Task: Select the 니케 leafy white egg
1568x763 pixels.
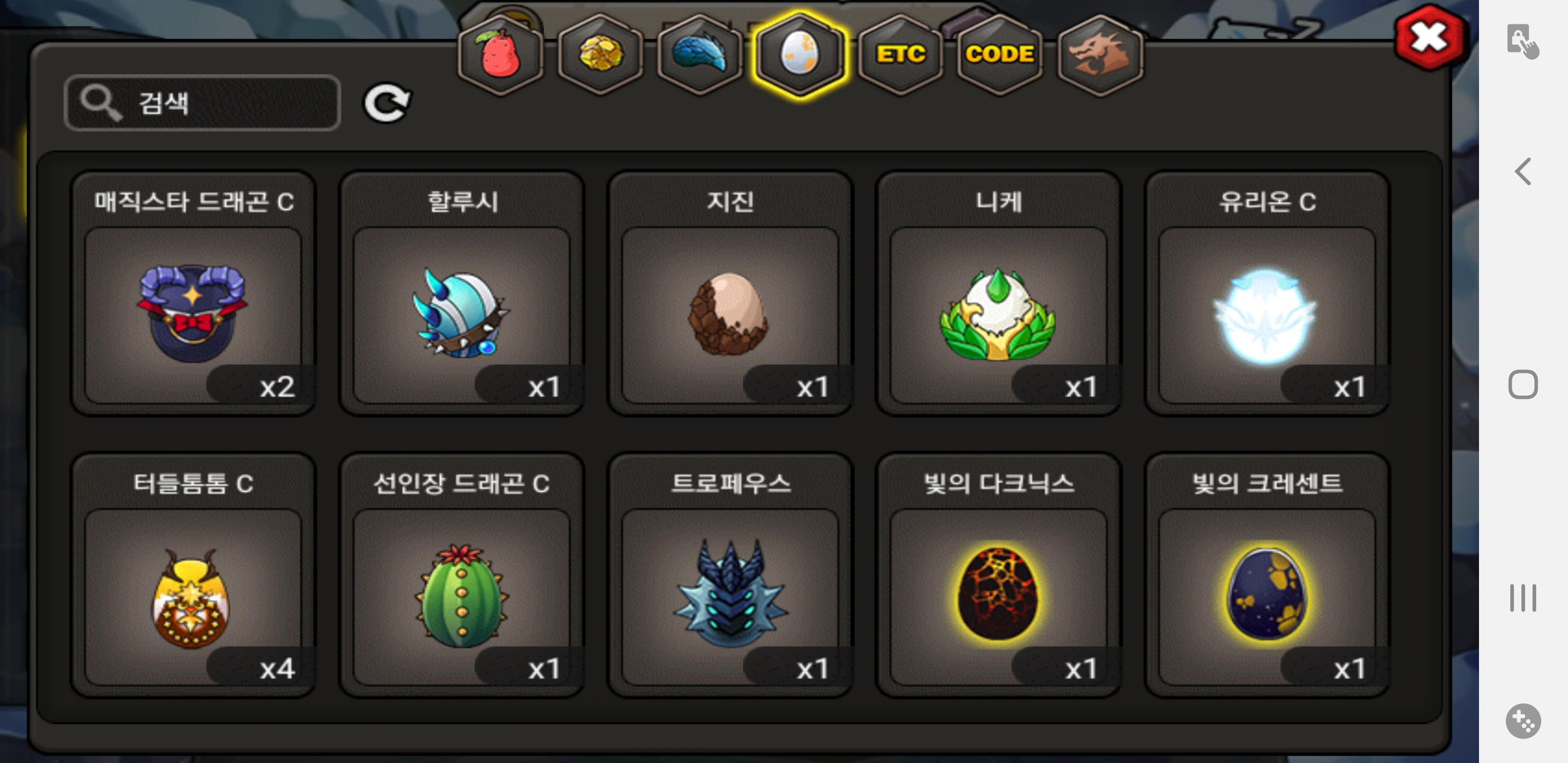Action: [x=999, y=294]
